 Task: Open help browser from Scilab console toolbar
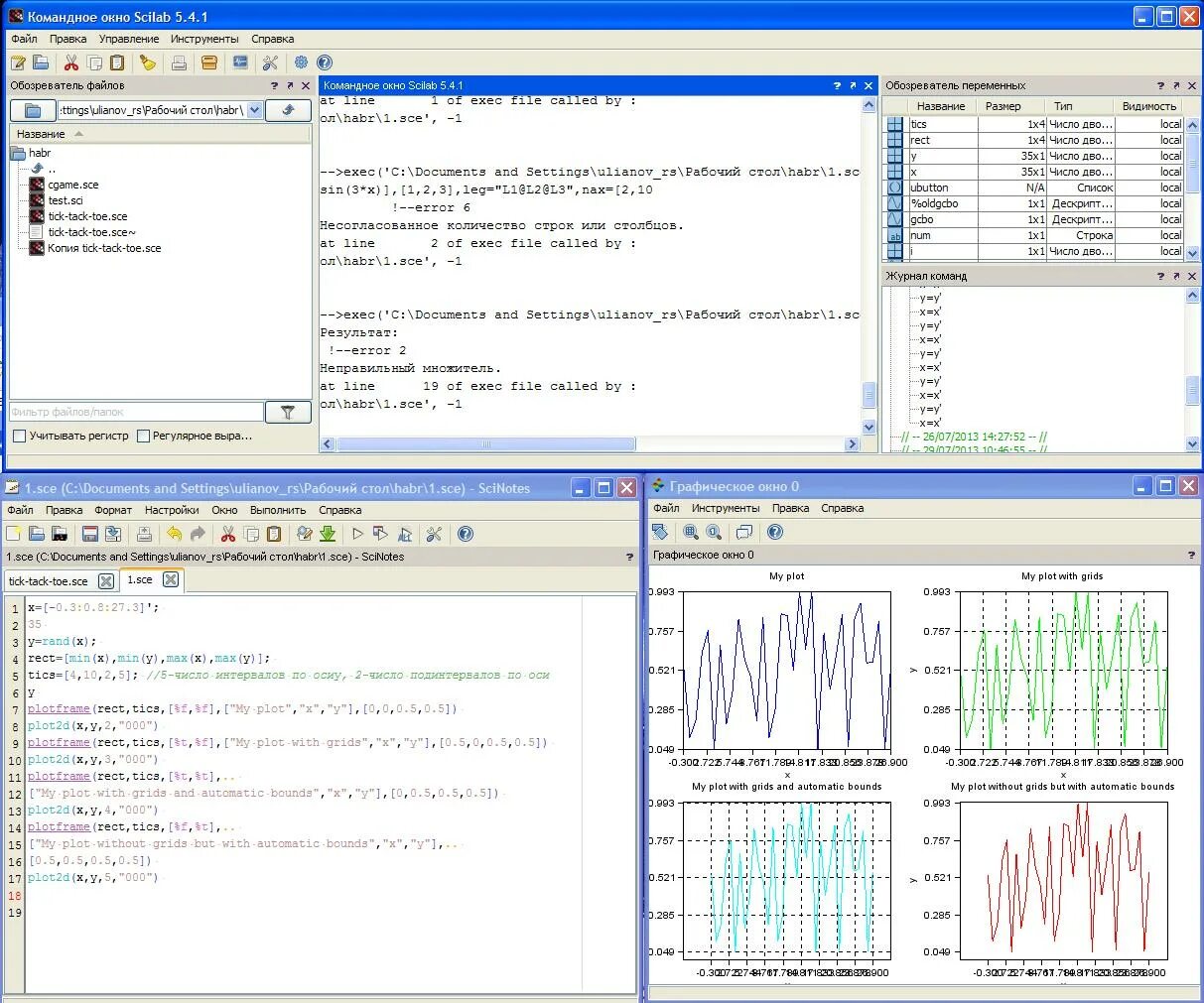click(x=324, y=63)
